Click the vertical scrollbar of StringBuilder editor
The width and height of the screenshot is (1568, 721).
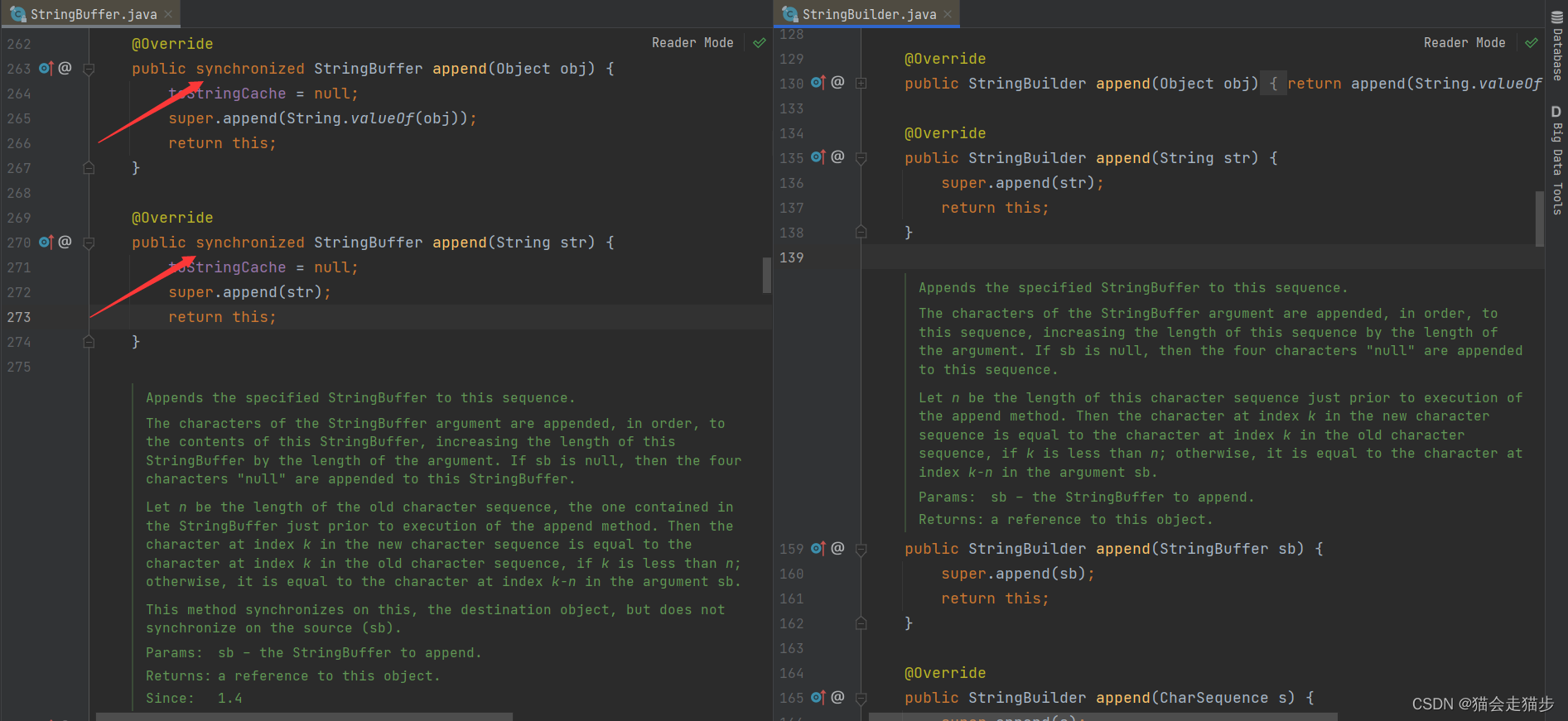coord(1540,218)
